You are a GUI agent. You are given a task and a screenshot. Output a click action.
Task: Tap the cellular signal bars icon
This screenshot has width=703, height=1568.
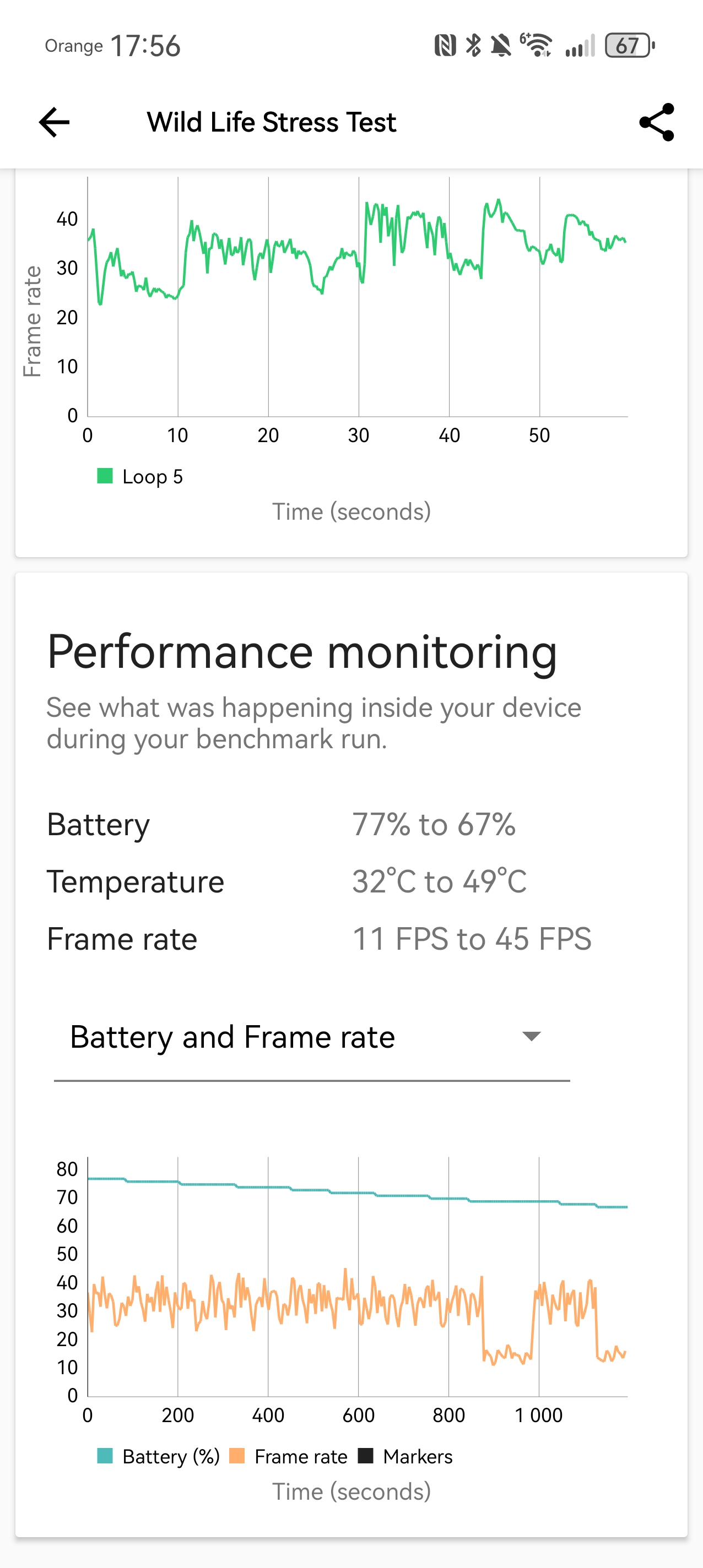point(580,46)
